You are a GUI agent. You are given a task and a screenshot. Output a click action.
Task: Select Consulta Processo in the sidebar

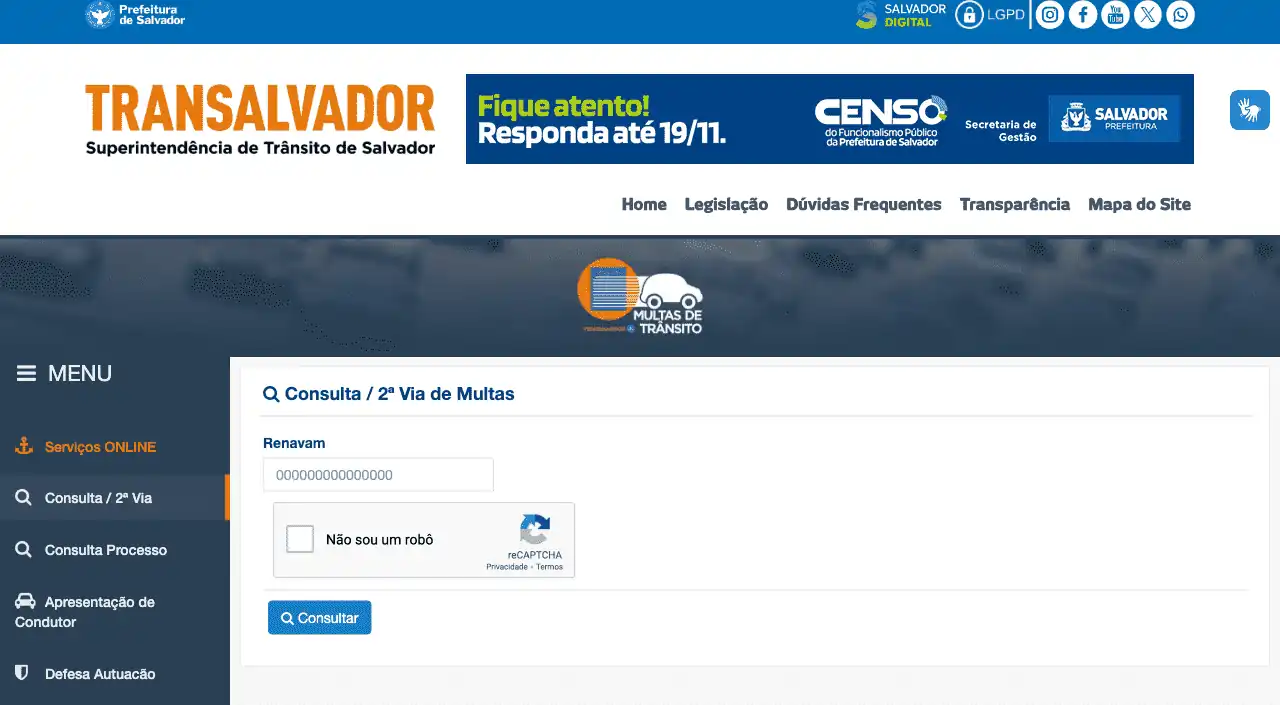105,550
